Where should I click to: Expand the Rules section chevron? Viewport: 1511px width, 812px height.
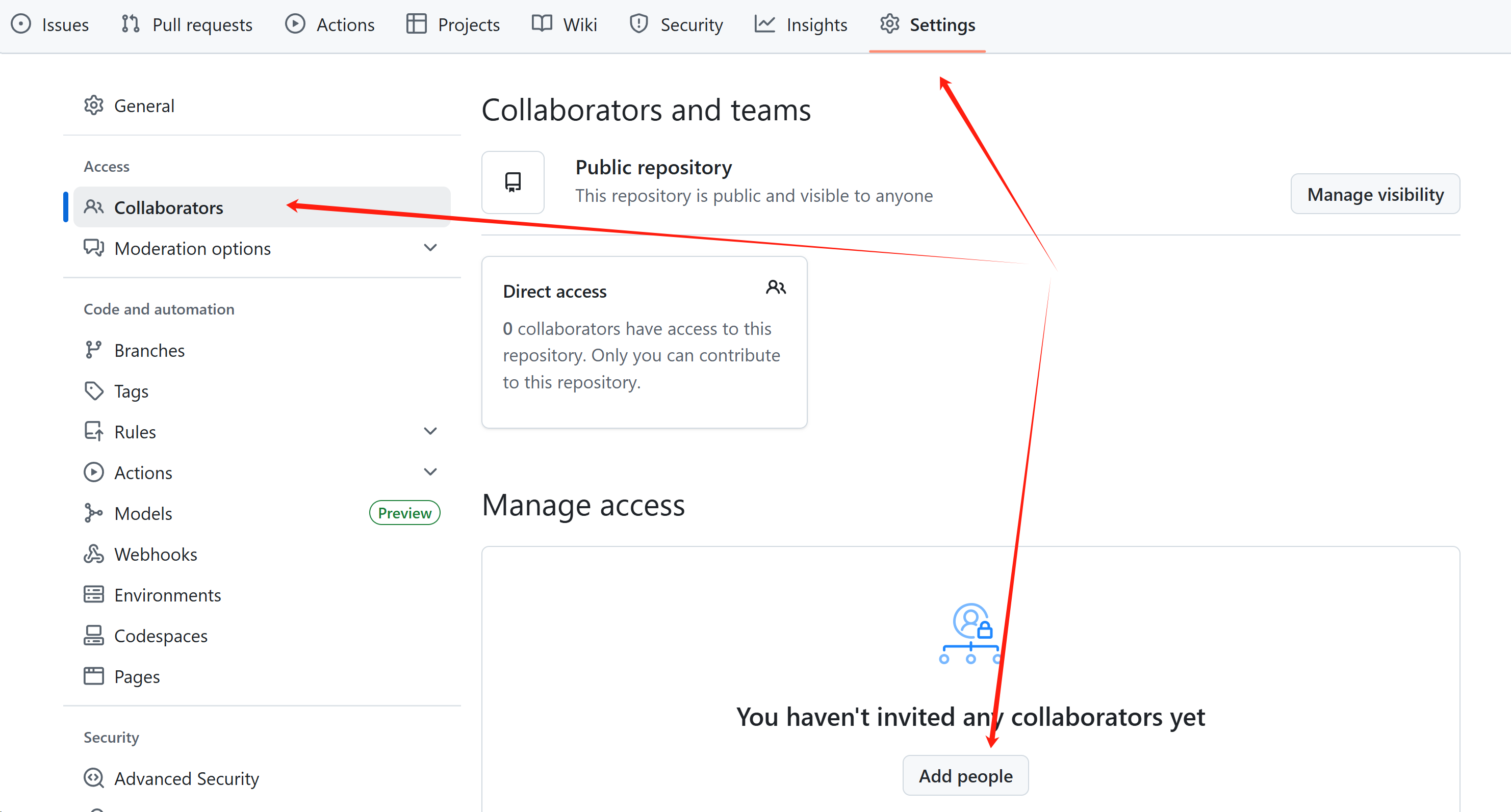[430, 432]
